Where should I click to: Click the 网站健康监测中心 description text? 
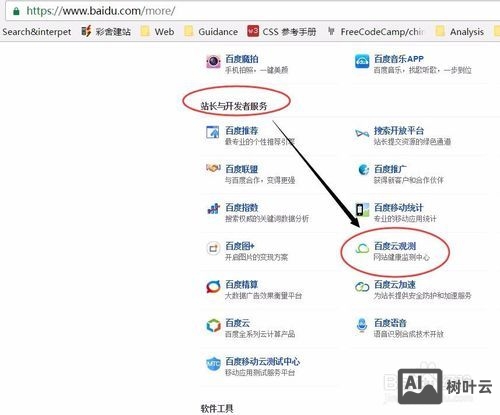[402, 257]
